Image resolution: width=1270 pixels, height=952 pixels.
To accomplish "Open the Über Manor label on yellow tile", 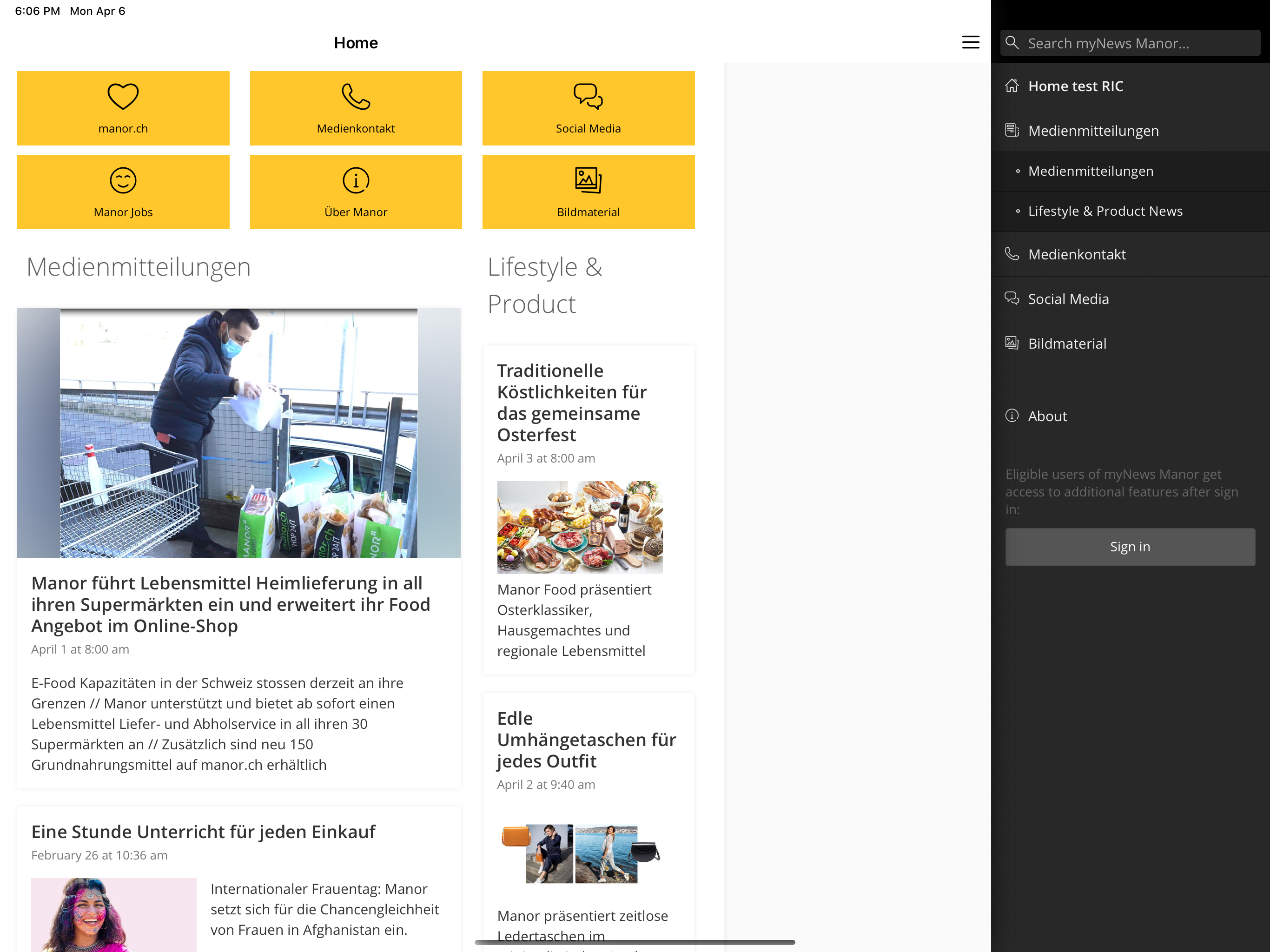I will pyautogui.click(x=356, y=212).
